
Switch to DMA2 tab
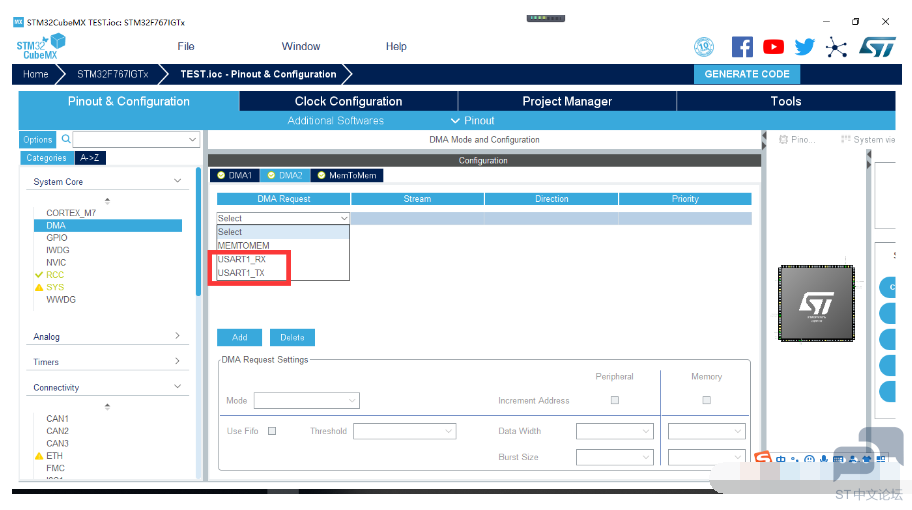click(285, 175)
